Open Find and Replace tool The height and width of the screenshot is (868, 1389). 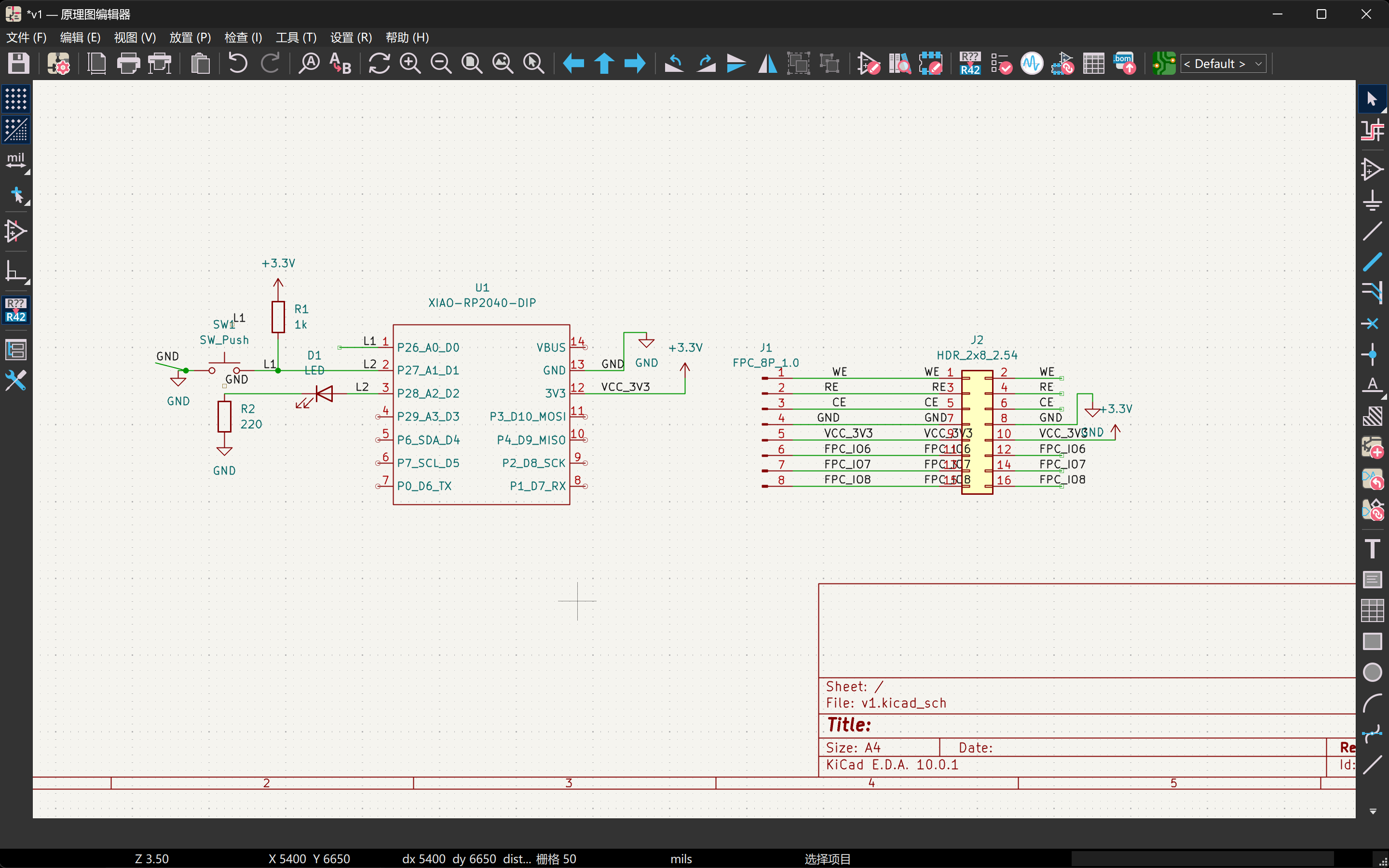coord(340,63)
